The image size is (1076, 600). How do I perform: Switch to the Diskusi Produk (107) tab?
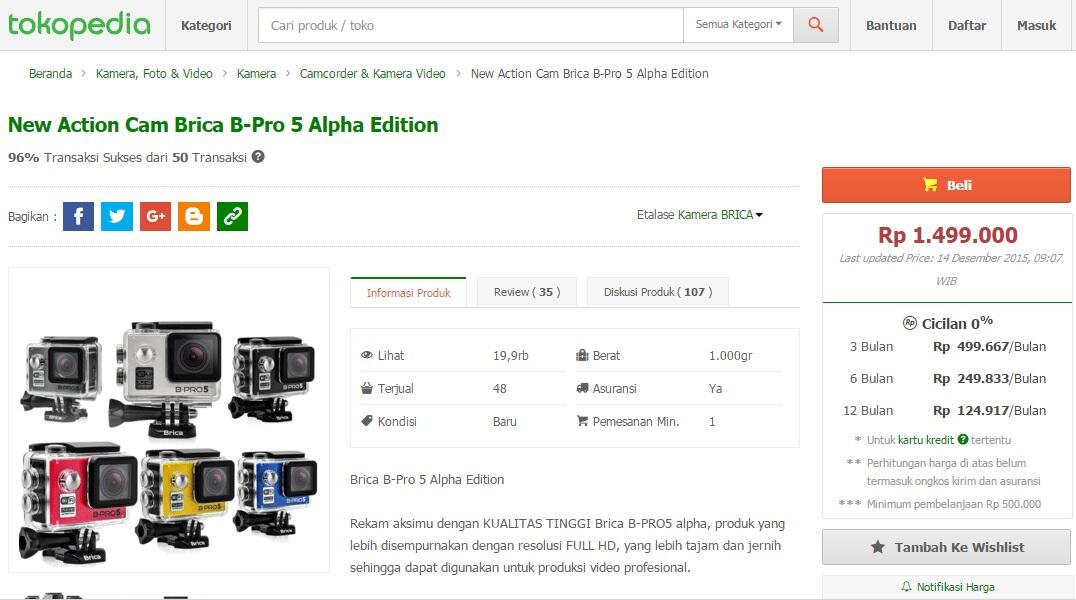657,292
